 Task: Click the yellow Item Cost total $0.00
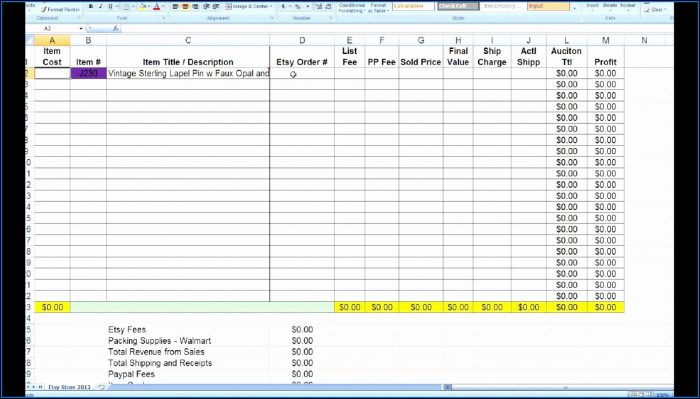pos(52,307)
